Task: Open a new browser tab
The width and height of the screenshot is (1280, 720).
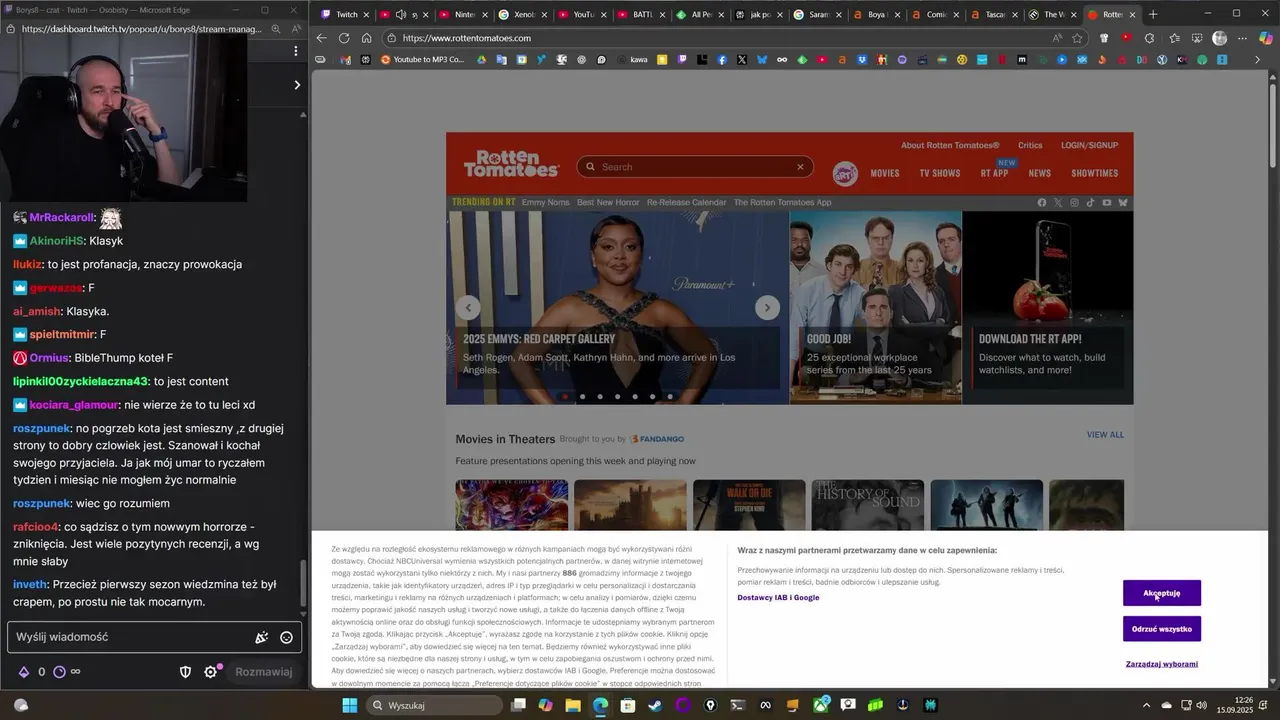Action: tap(1153, 14)
